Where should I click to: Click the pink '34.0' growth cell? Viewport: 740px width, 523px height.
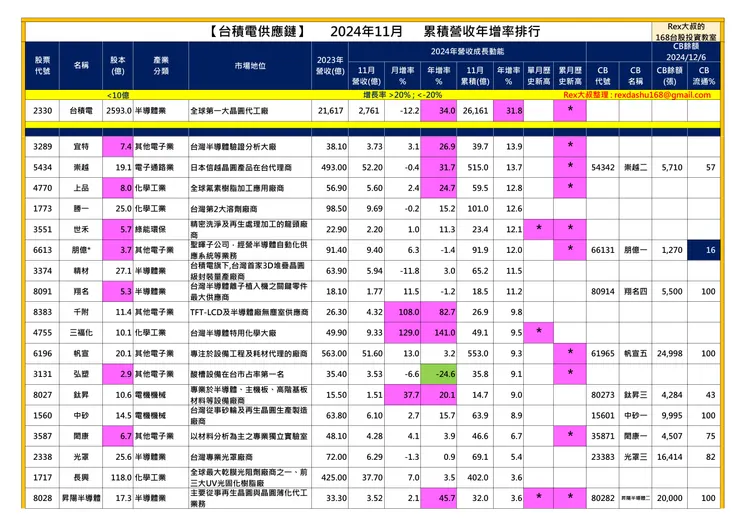pos(438,110)
